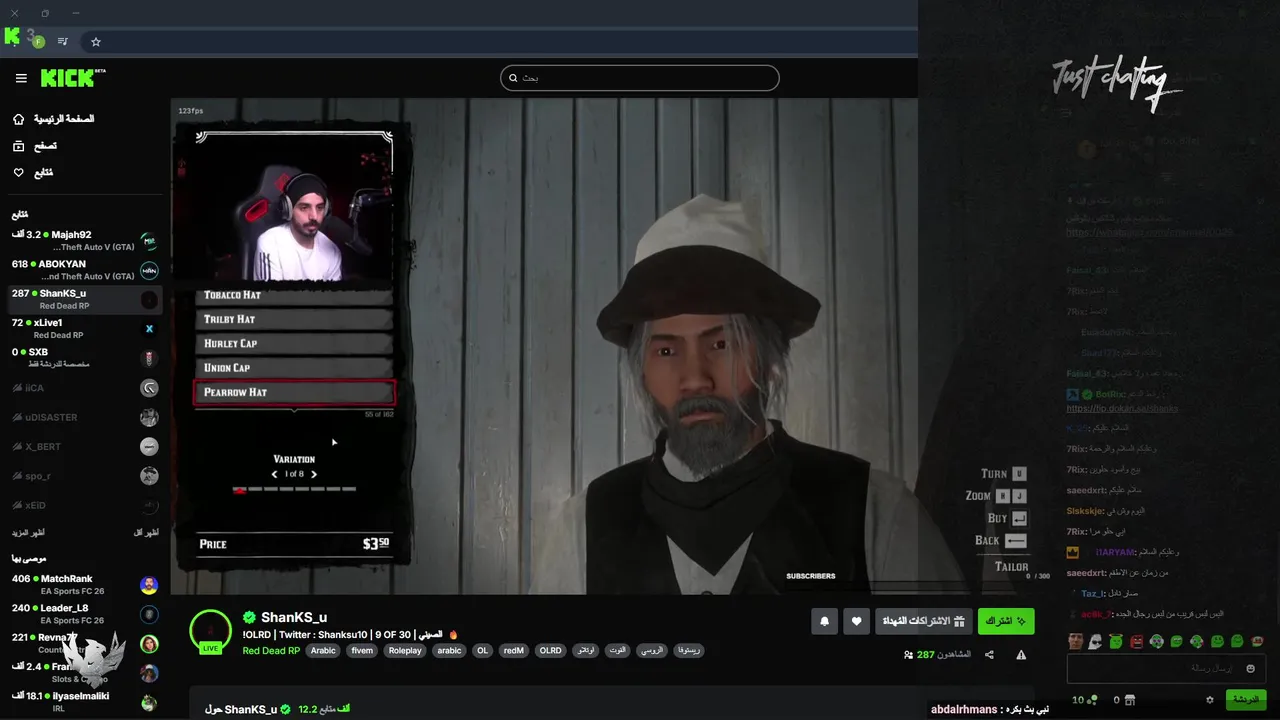Click ShanKS_u's live avatar below the video
Screen dimensions: 1280x720
tap(211, 631)
